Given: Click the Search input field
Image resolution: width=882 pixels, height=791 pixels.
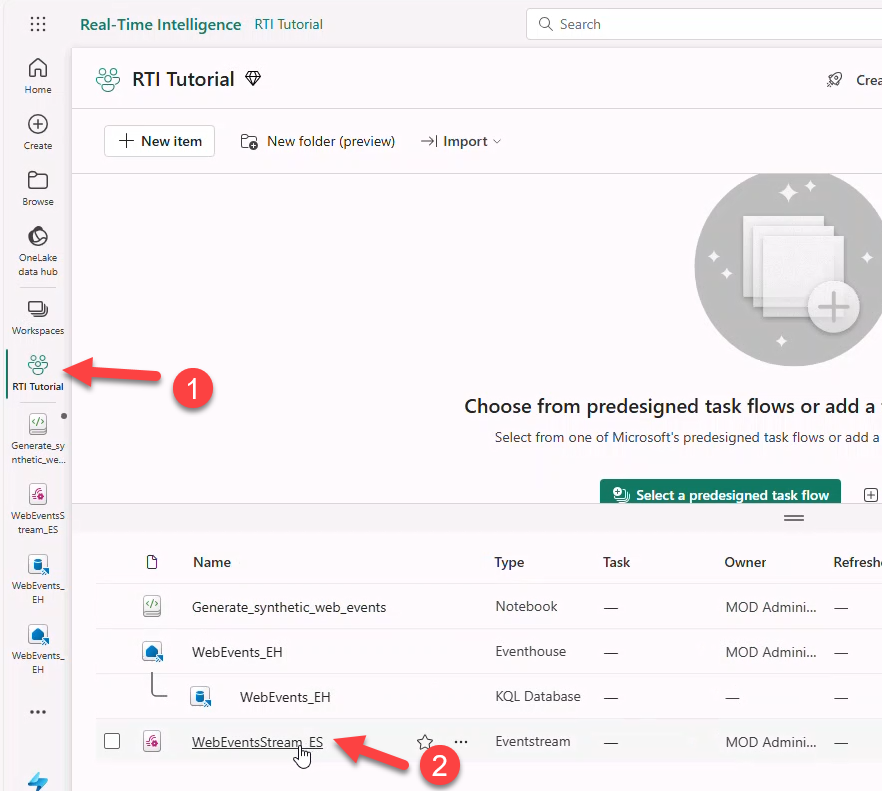Looking at the screenshot, I should click(x=700, y=24).
